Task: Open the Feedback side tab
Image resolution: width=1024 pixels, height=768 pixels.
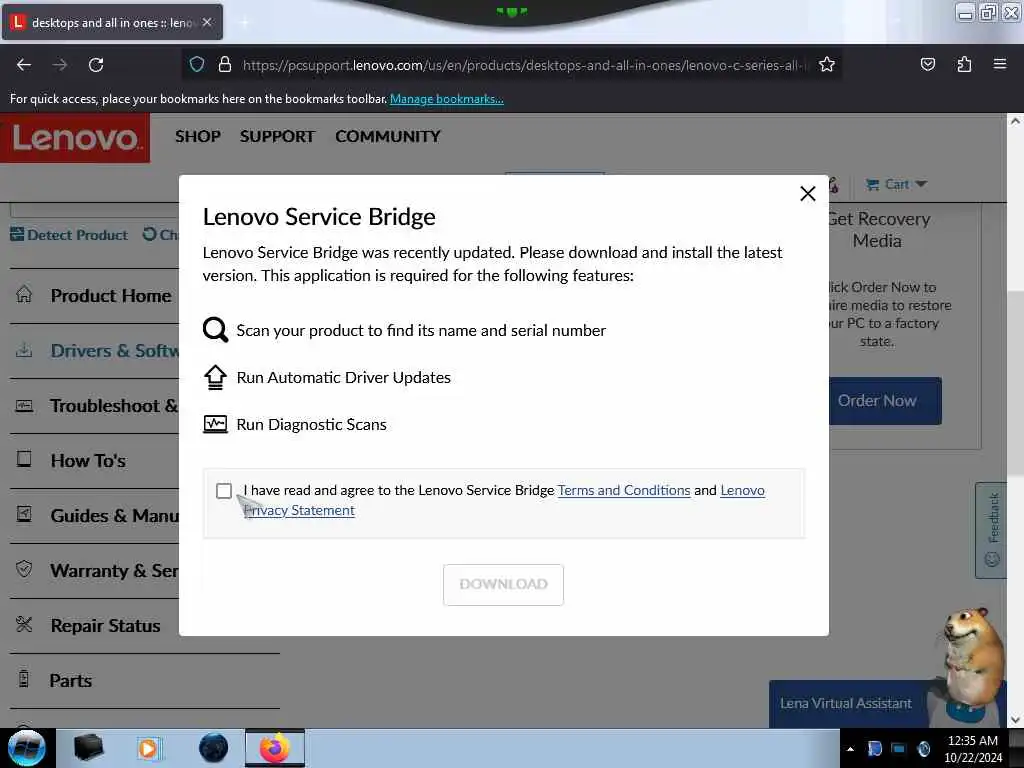Action: tap(991, 530)
